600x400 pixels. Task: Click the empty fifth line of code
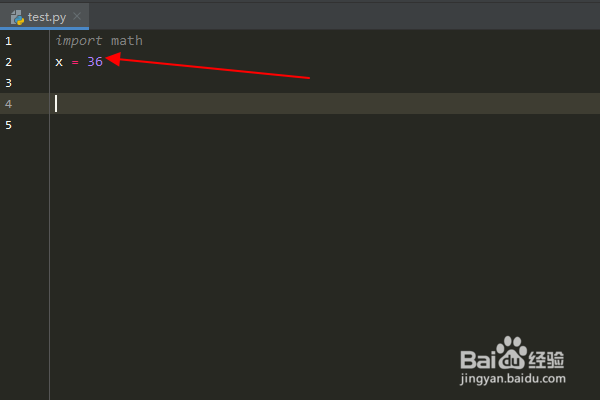click(324, 125)
